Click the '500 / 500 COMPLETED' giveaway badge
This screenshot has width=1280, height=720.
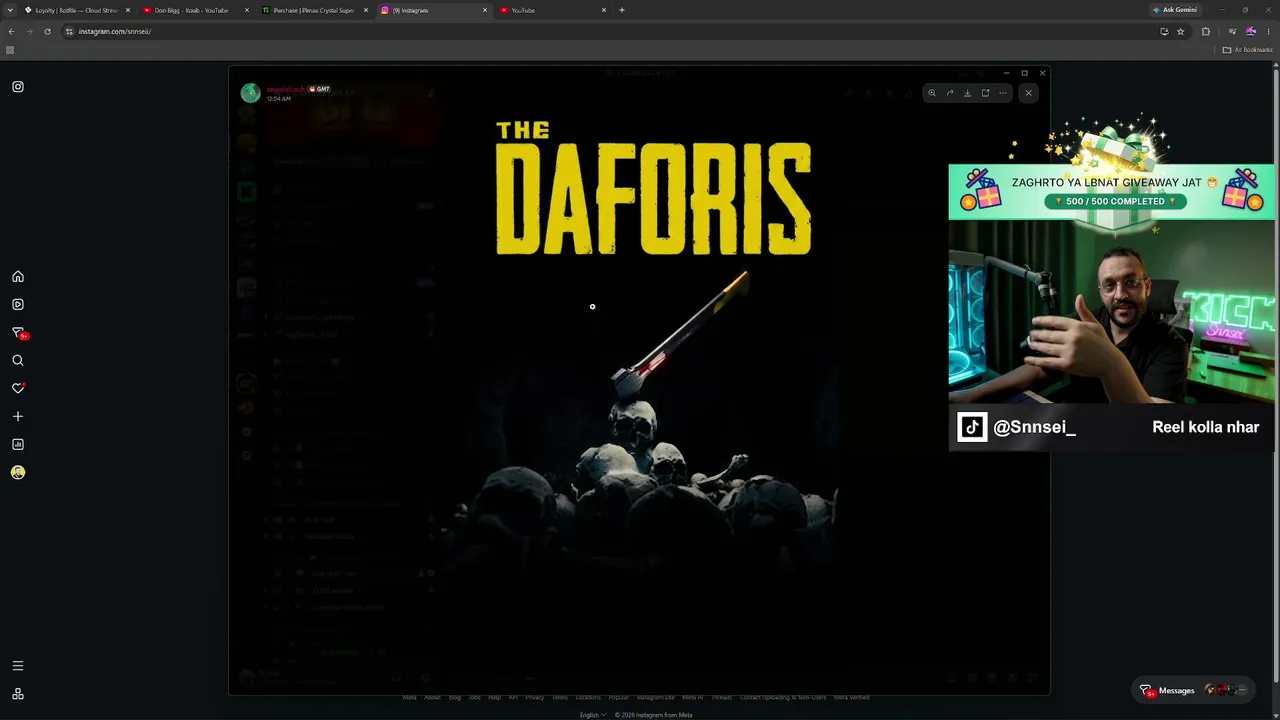[1115, 201]
